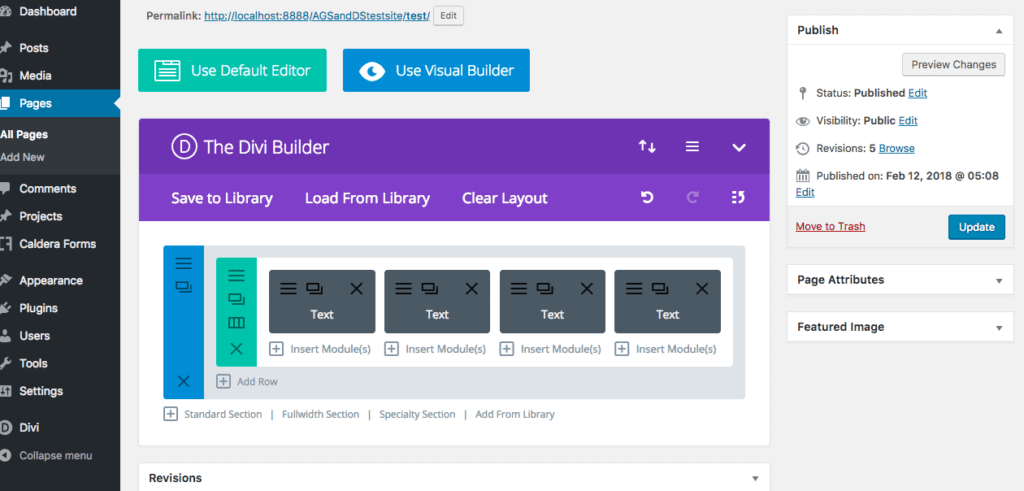Toggle the Revisions panel arrow

755,479
